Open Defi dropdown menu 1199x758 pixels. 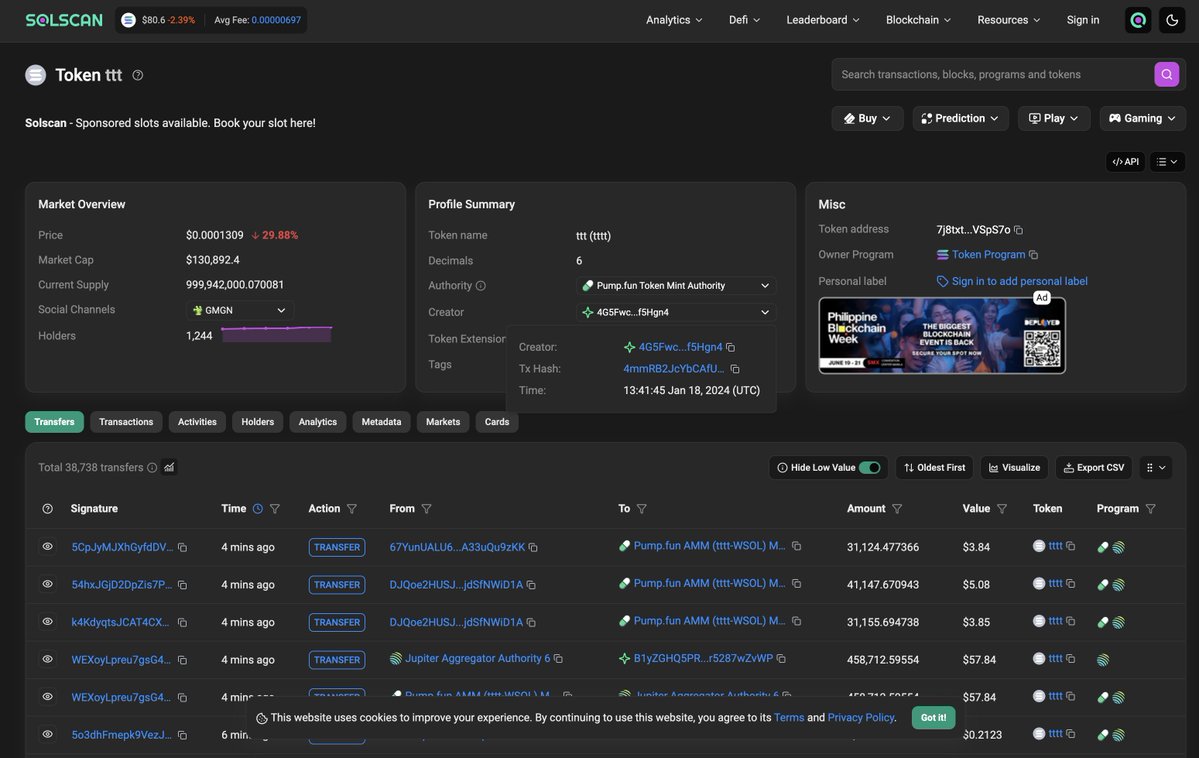pos(744,20)
